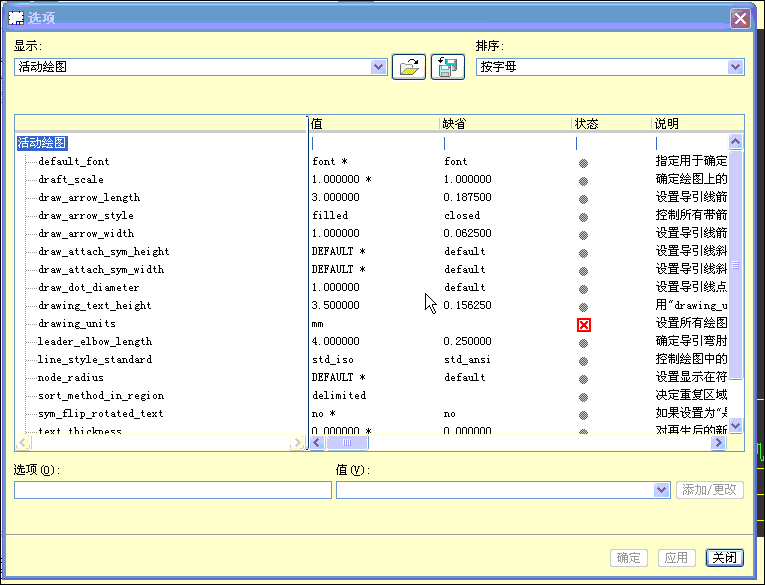Click the 确定 button
Screen dimensions: 765x585
pyautogui.click(x=628, y=558)
